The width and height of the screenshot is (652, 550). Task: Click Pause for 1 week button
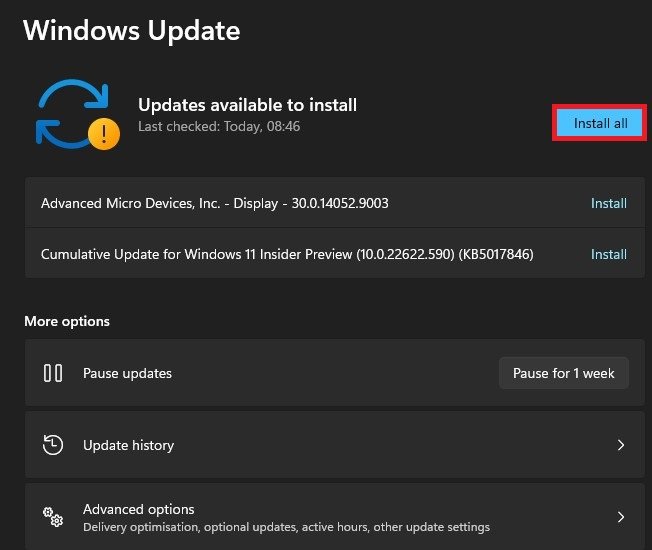click(x=563, y=373)
